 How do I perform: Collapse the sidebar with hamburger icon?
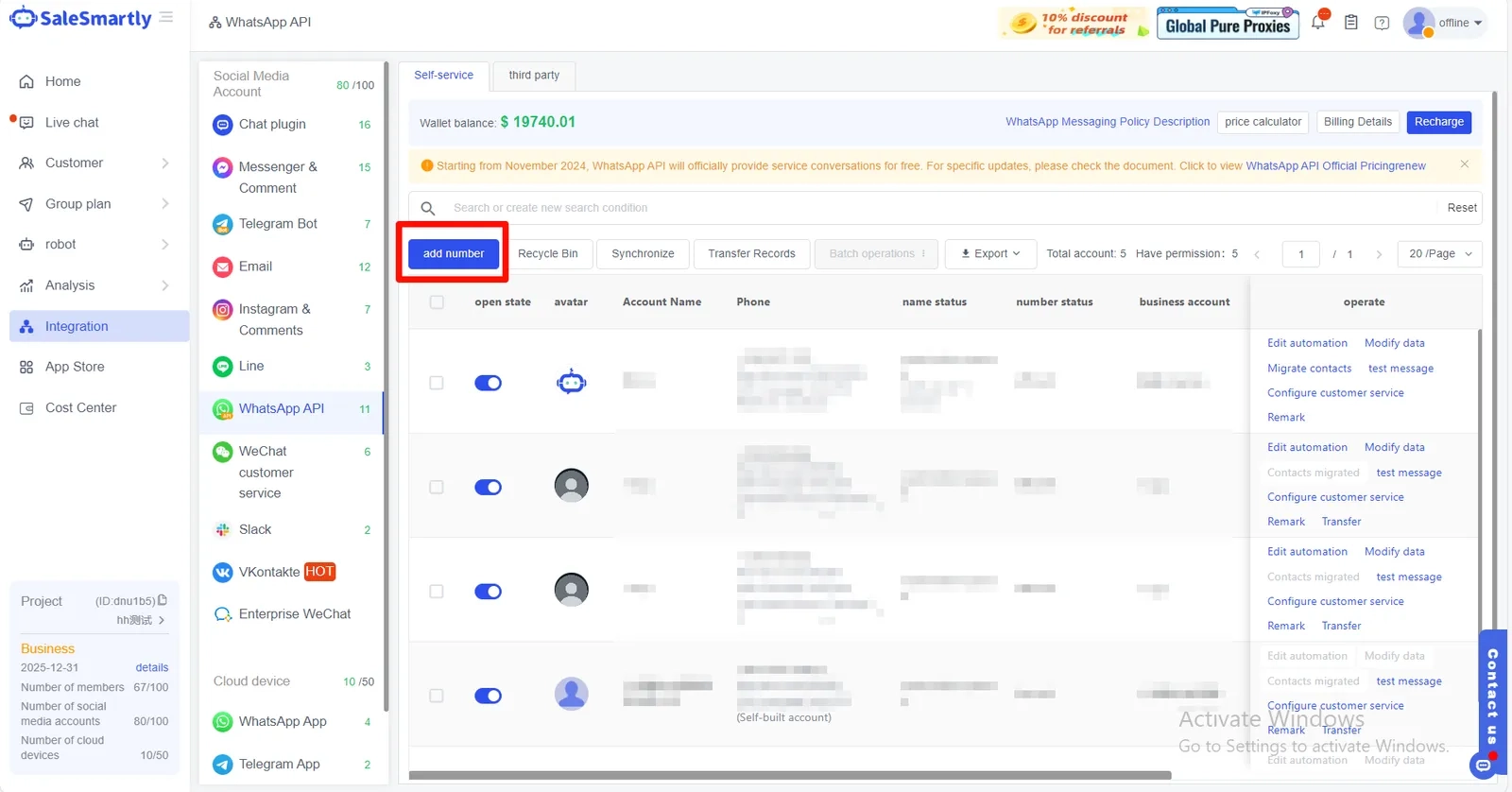(166, 17)
